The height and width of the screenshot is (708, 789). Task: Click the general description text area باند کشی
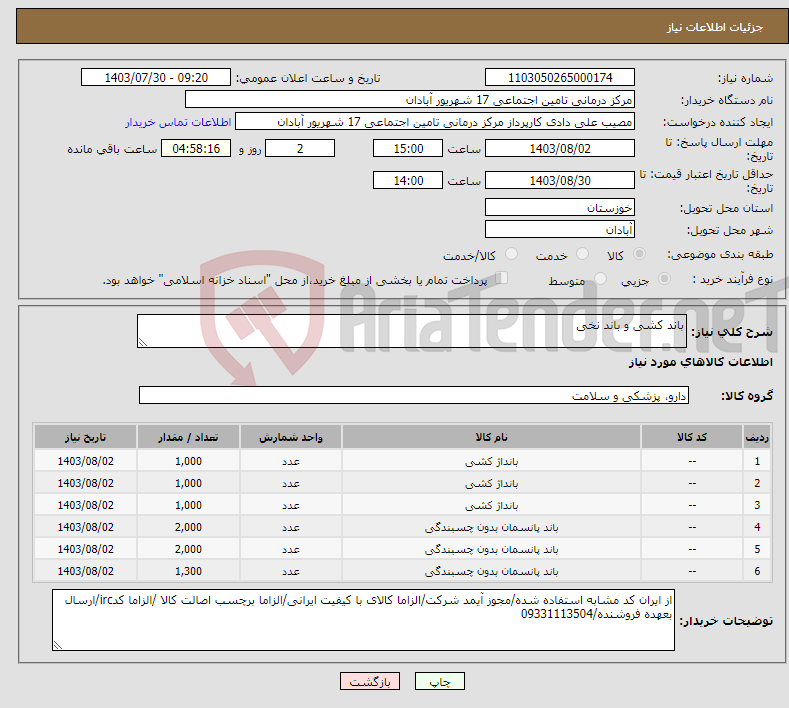pos(412,331)
